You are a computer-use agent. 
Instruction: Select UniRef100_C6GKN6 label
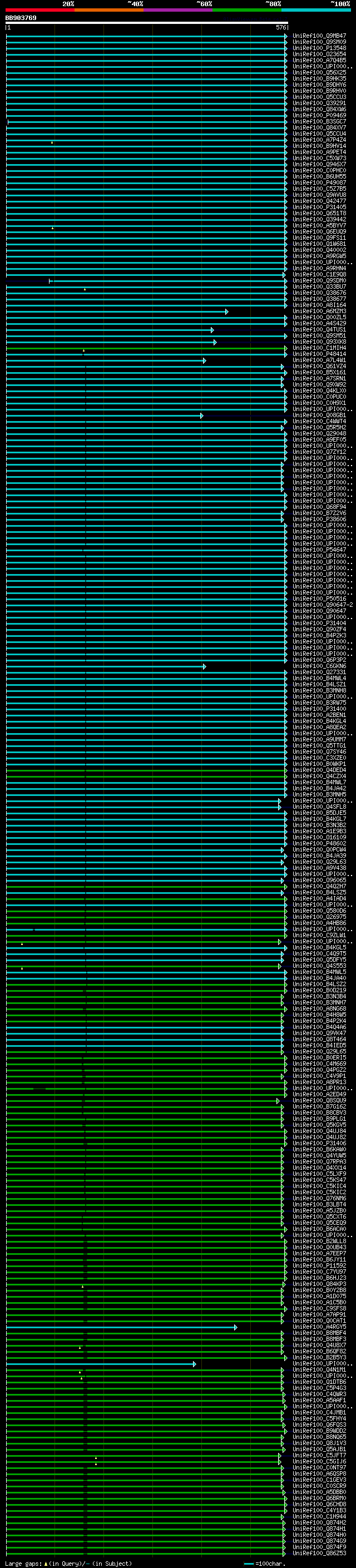(319, 666)
